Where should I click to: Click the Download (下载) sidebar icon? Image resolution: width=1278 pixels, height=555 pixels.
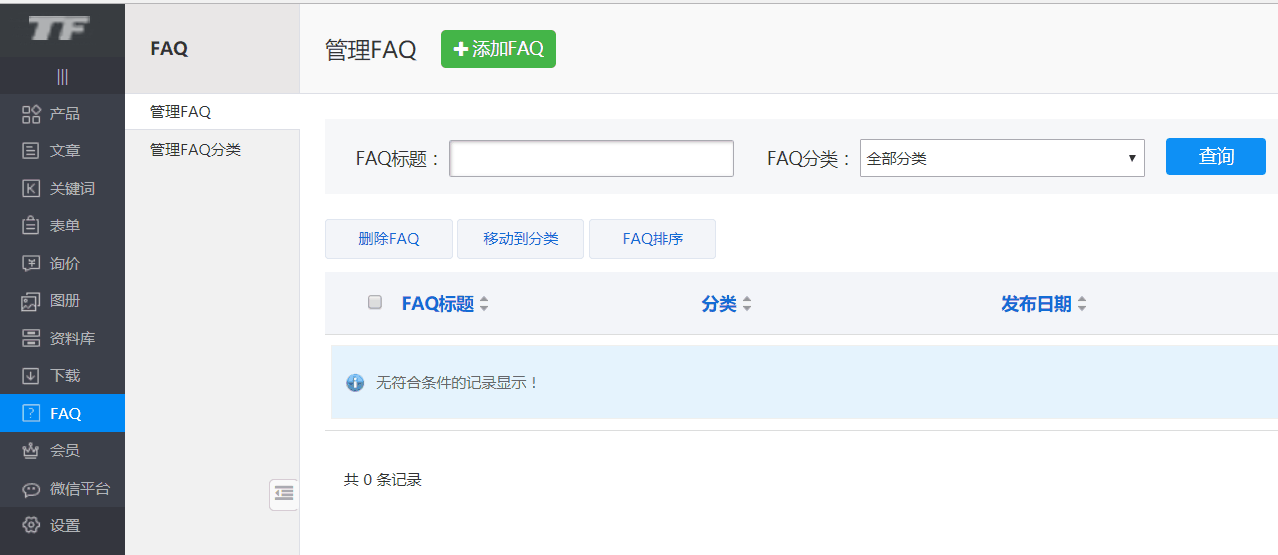click(x=31, y=376)
